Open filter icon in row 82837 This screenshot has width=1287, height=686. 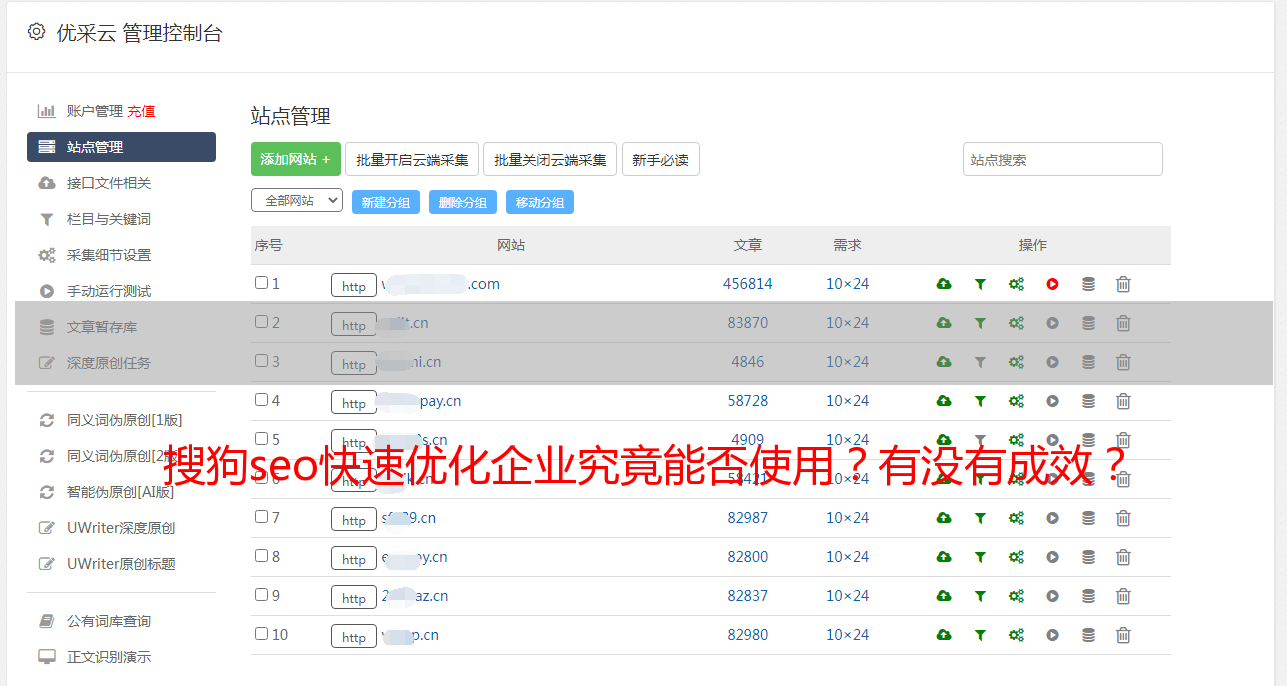(x=980, y=596)
